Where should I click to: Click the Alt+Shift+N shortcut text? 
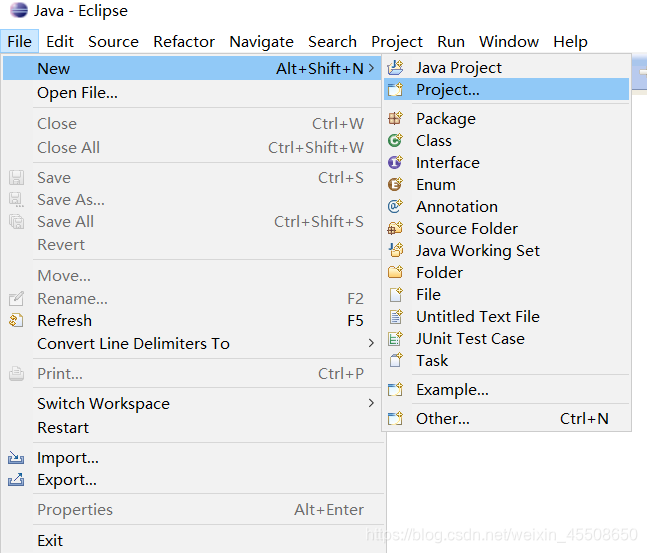[x=320, y=68]
